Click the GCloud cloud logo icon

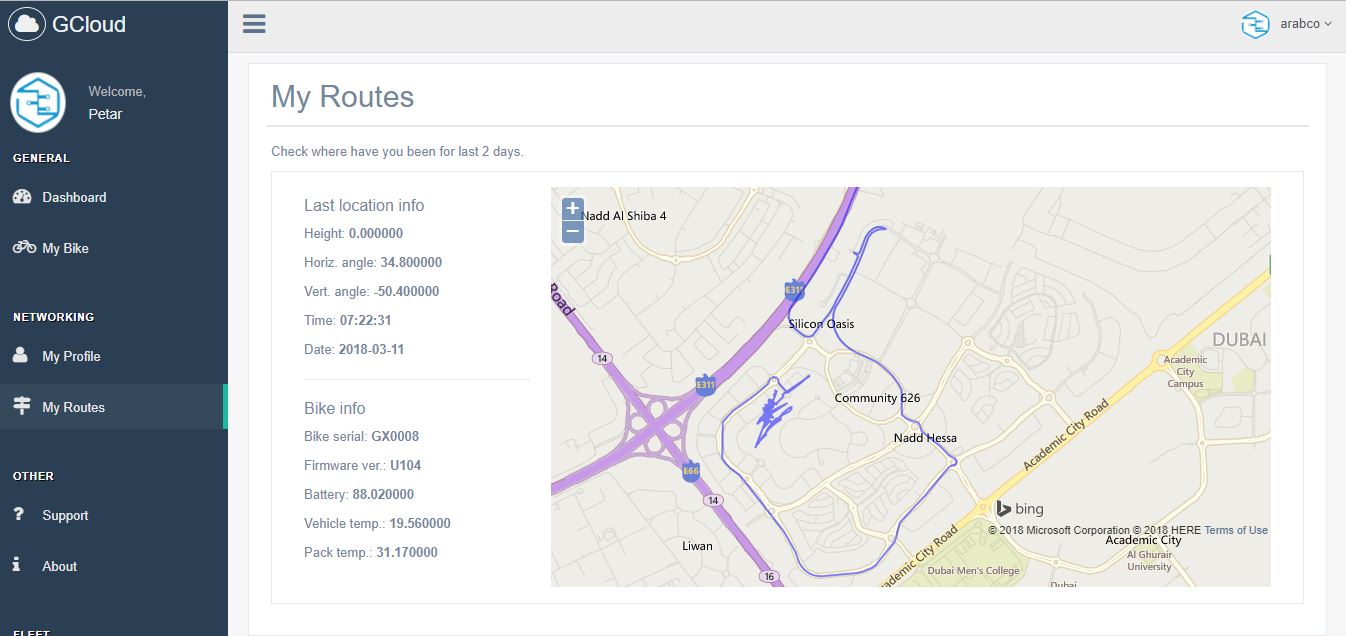pos(27,24)
